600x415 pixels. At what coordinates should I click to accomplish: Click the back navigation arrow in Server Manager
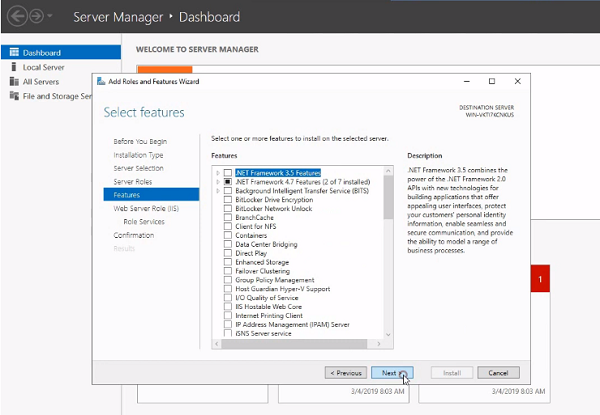[17, 16]
